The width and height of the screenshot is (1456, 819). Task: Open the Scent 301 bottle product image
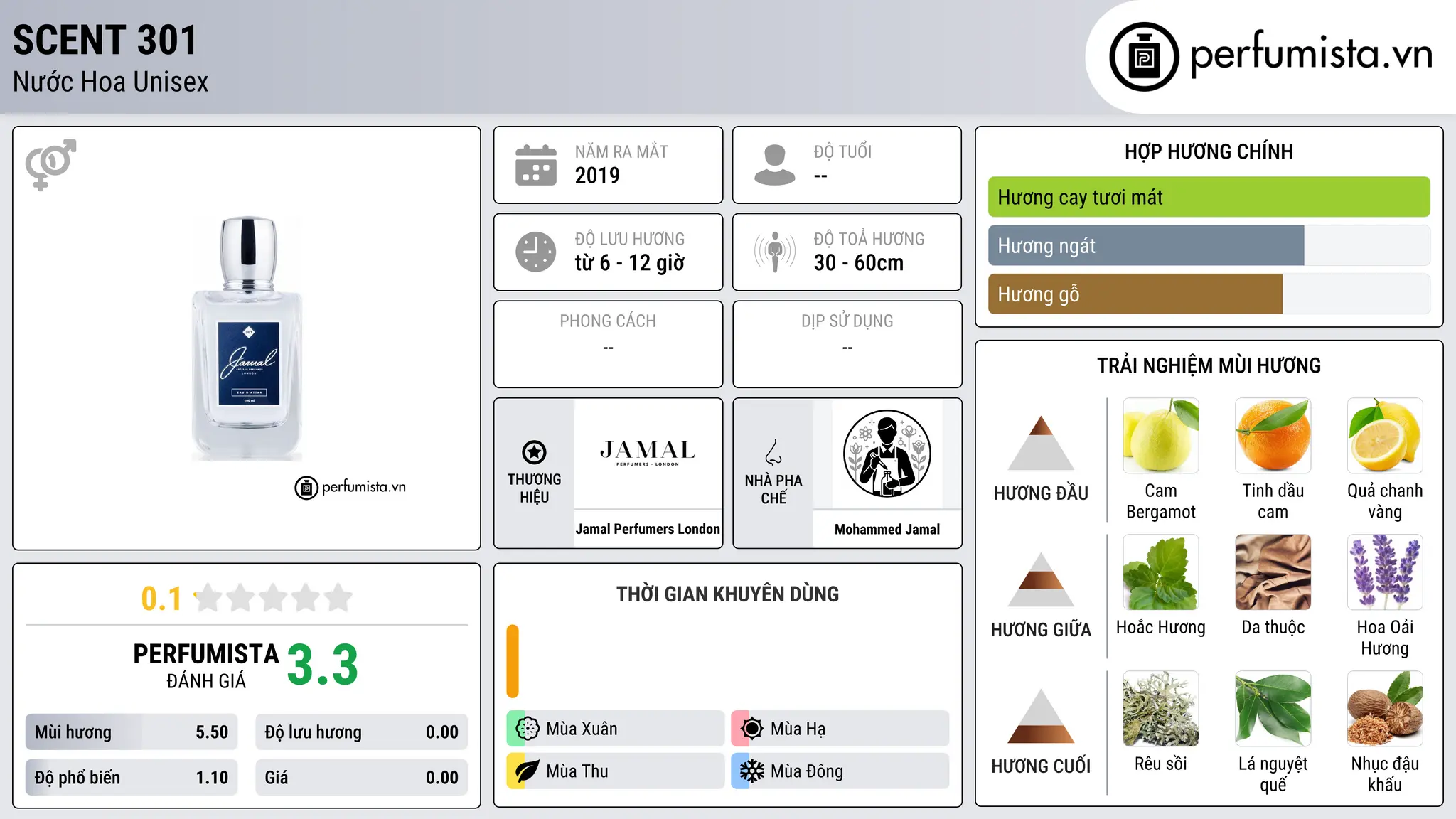click(247, 338)
